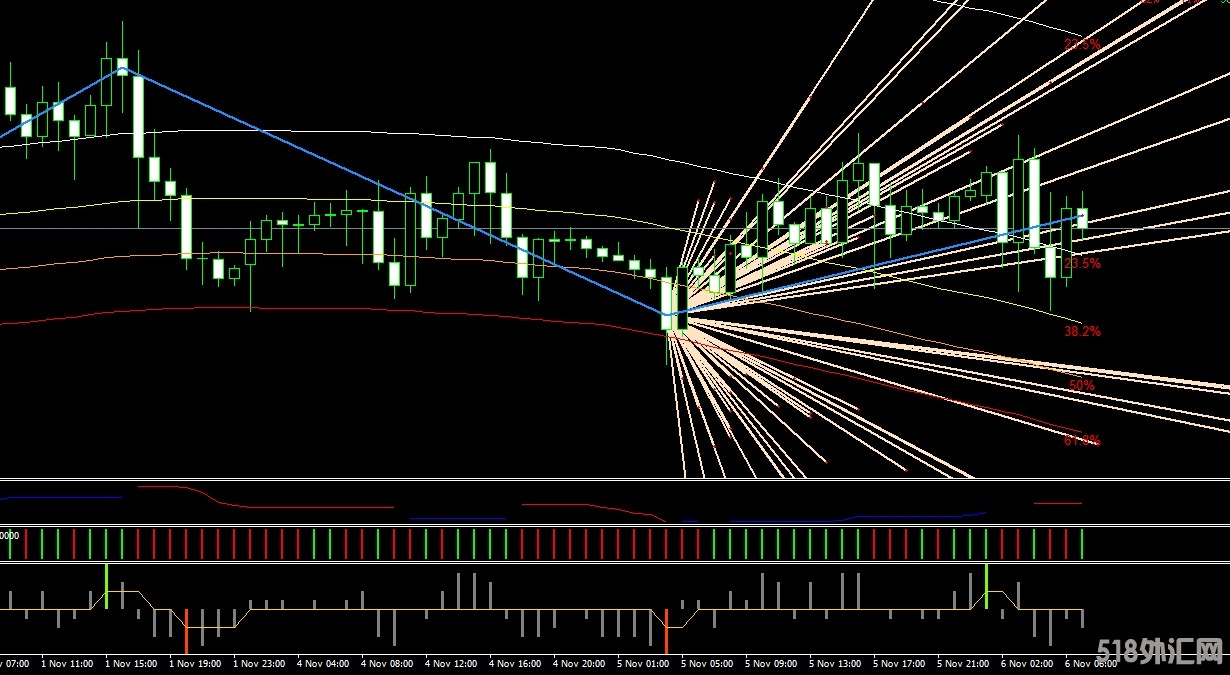This screenshot has width=1230, height=675.
Task: Click the short red line segment at indicator right end
Action: 1058,503
